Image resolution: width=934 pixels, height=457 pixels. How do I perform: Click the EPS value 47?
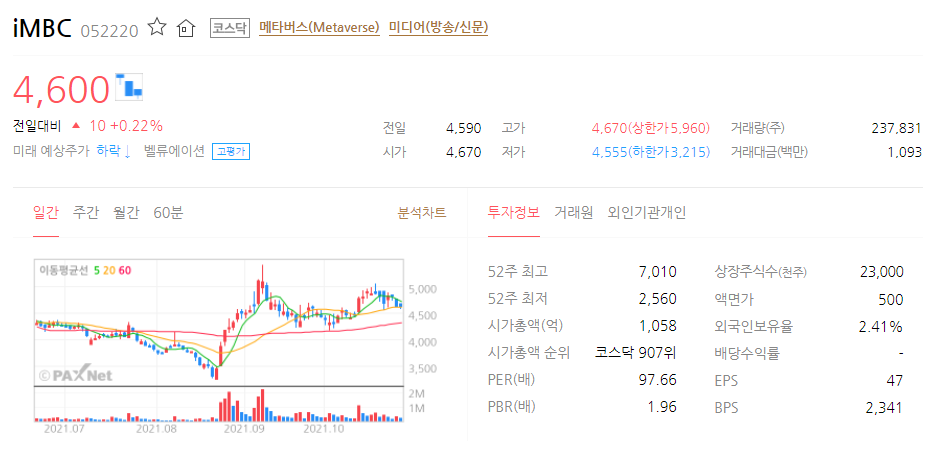895,380
